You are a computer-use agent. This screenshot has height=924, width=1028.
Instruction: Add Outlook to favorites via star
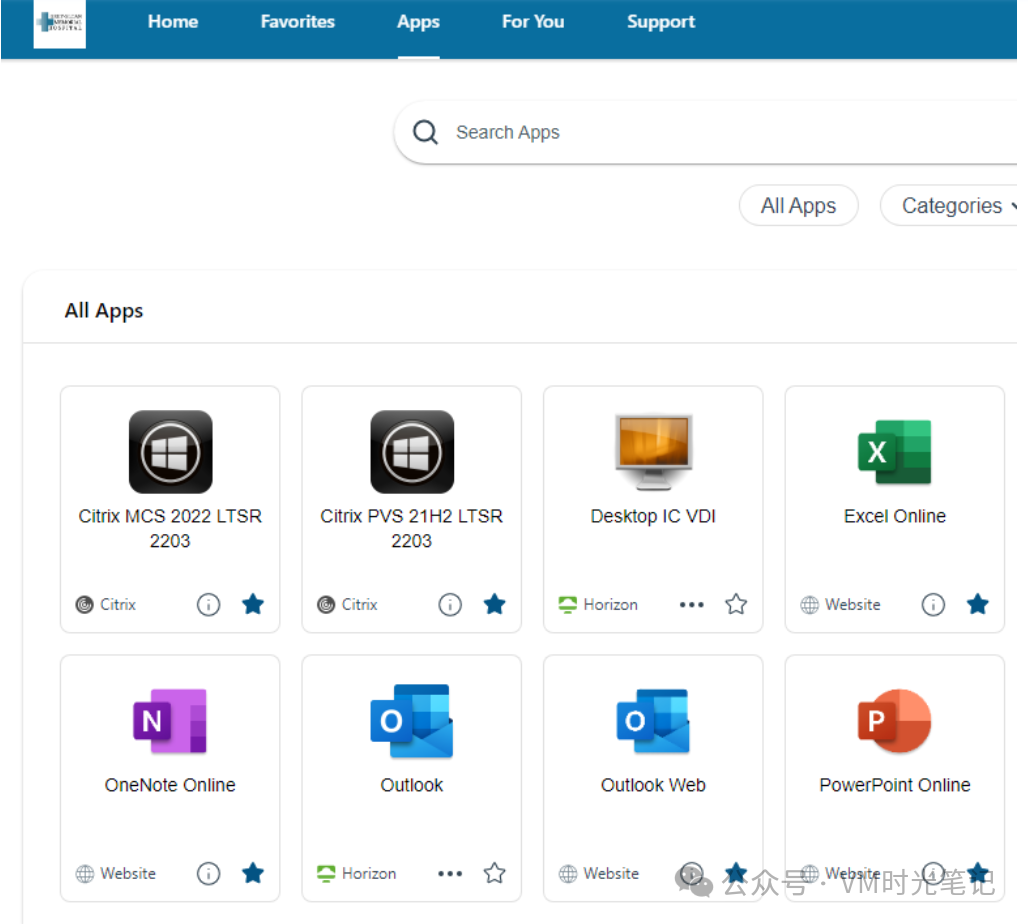point(494,873)
